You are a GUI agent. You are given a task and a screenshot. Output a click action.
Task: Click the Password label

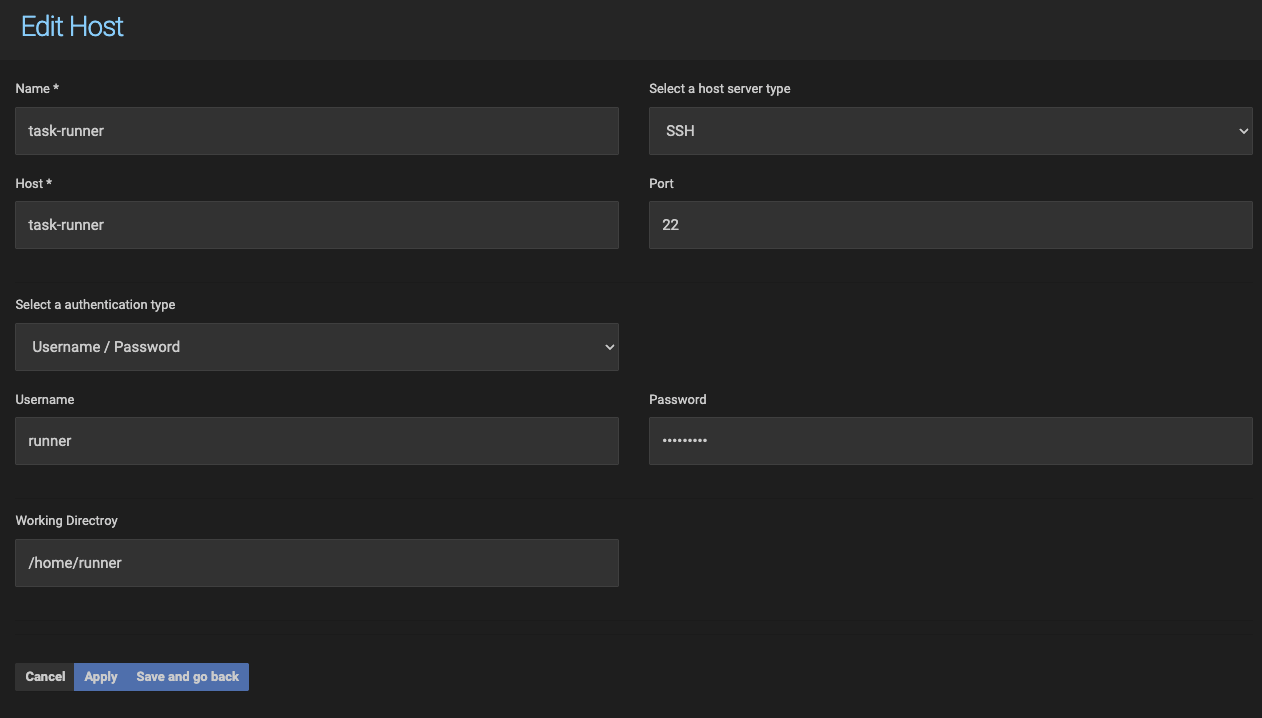pyautogui.click(x=677, y=399)
